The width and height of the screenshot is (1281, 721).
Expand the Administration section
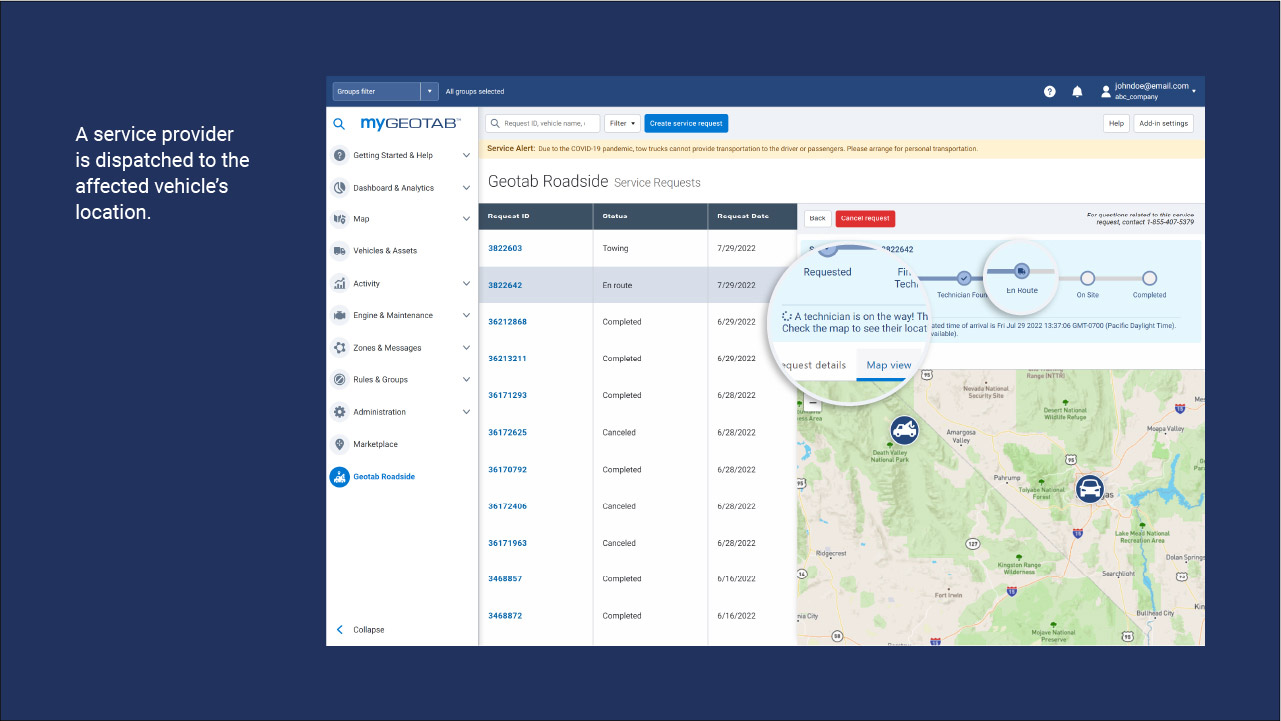pos(466,412)
